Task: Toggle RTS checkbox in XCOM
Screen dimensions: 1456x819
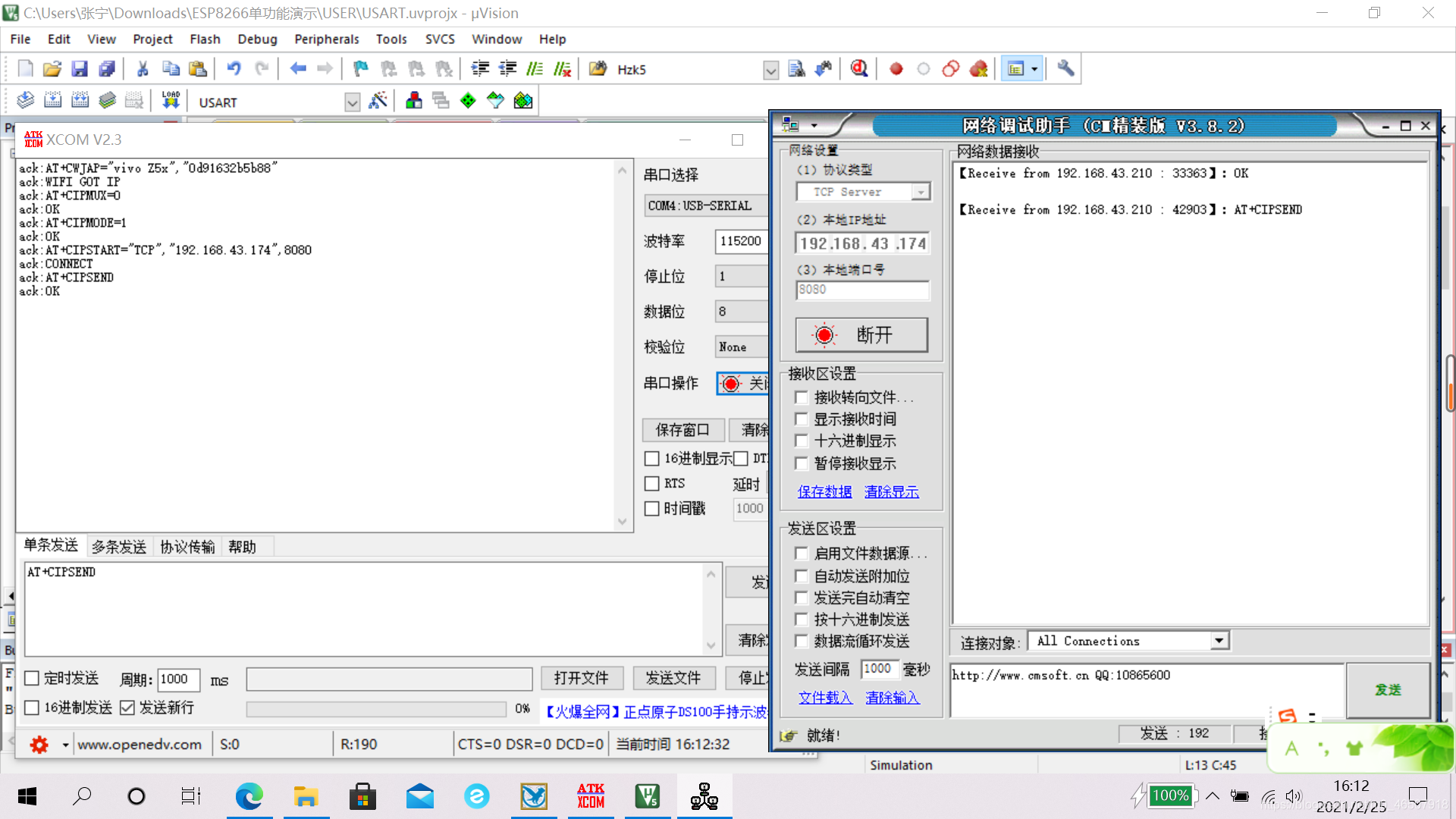Action: 651,484
